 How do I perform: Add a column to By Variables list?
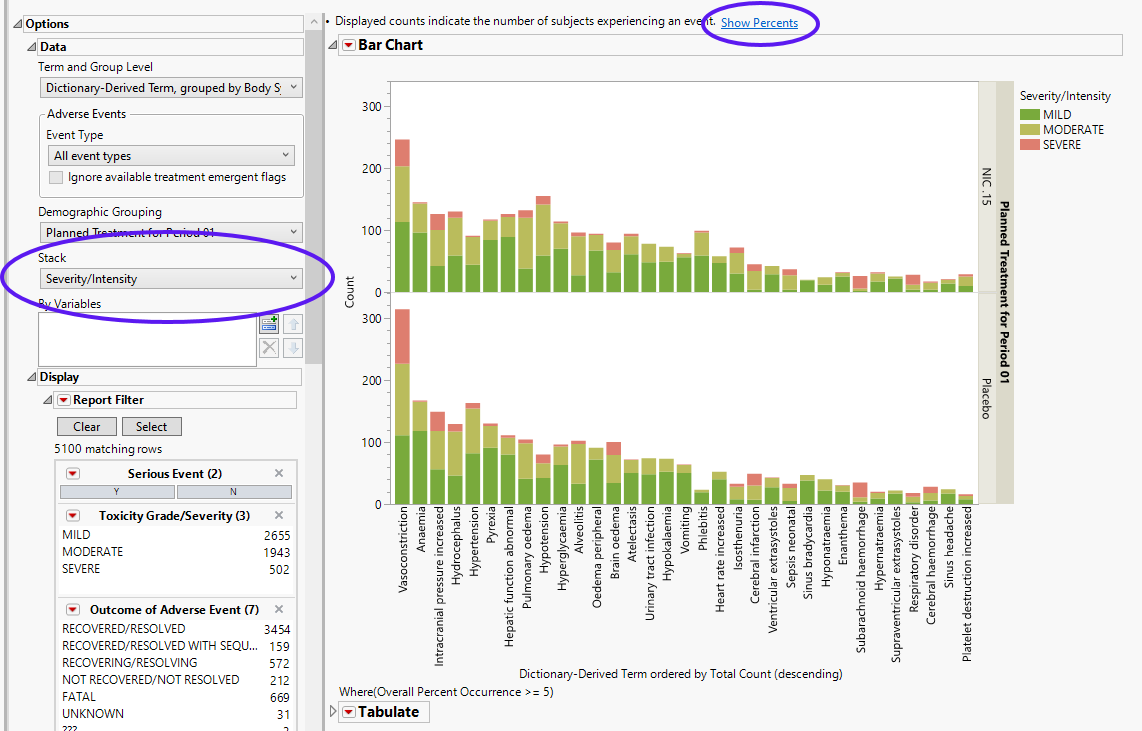coord(269,324)
